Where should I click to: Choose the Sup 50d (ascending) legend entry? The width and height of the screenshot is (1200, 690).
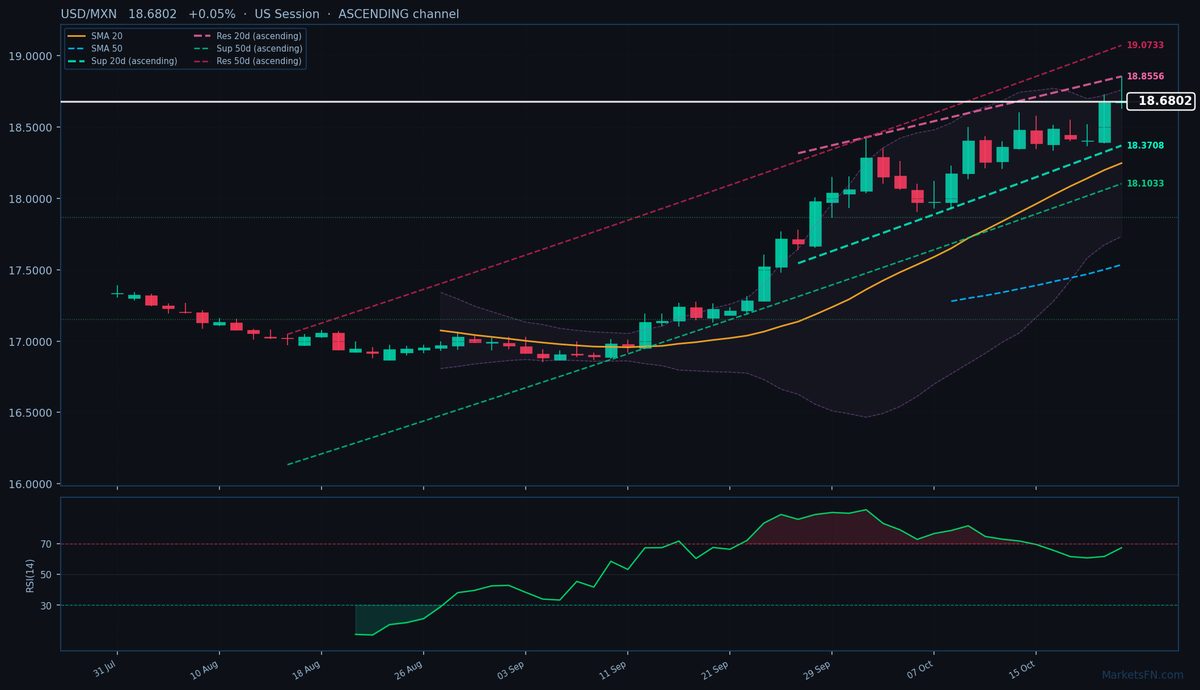tap(246, 48)
